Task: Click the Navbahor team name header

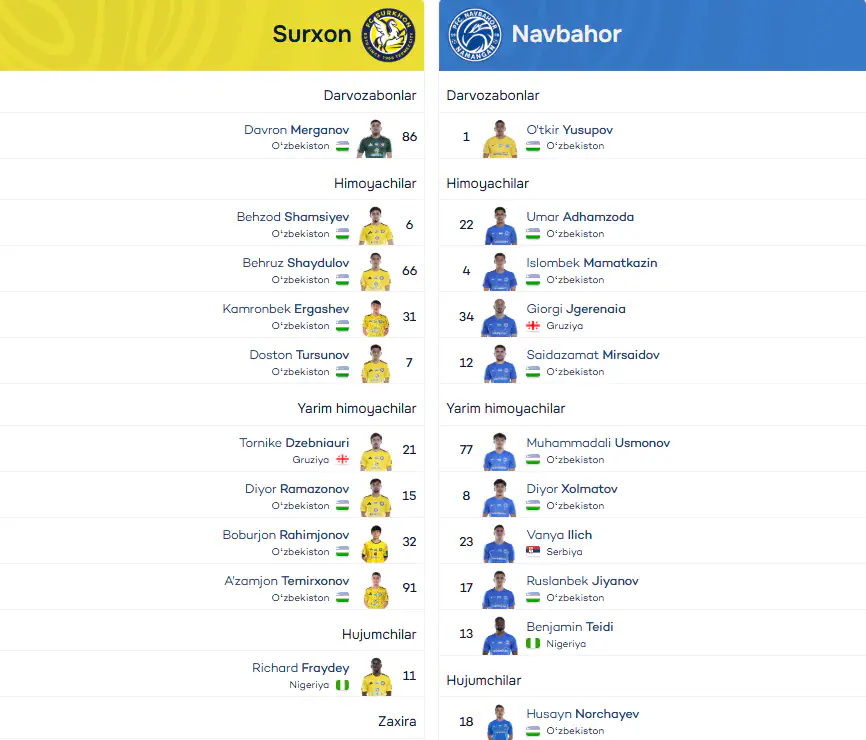Action: [x=566, y=34]
